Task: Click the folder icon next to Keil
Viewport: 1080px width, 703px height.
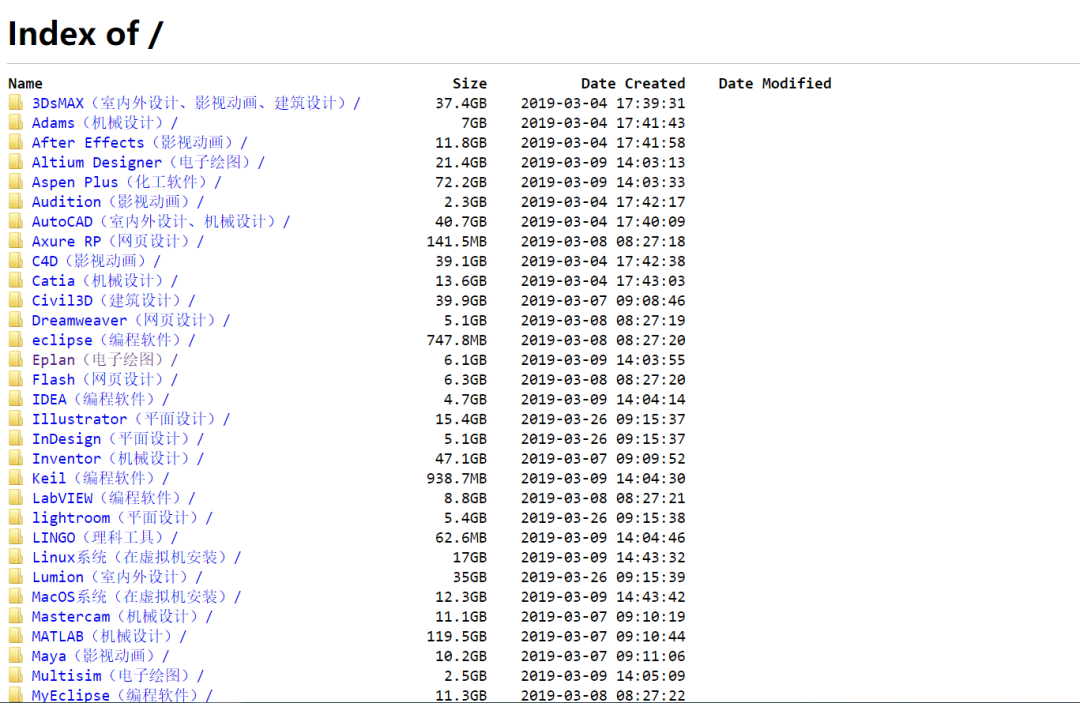Action: point(16,478)
